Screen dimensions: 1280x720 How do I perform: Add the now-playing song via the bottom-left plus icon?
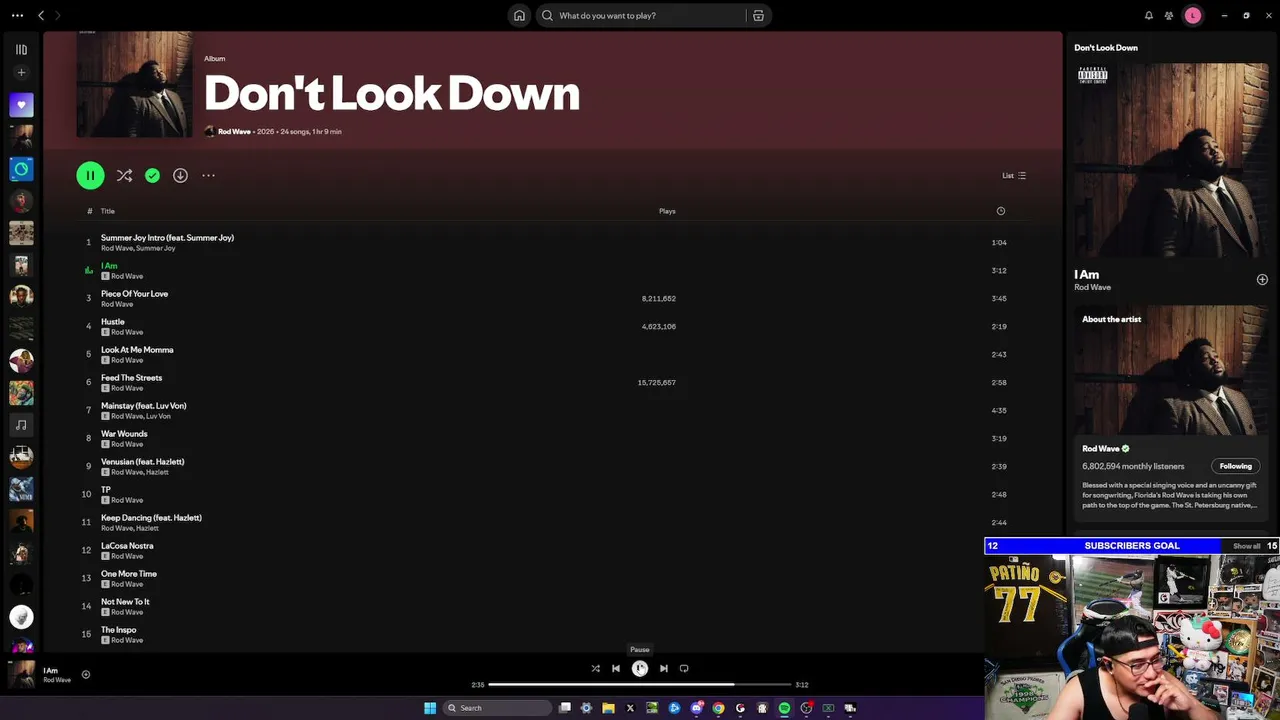click(86, 674)
